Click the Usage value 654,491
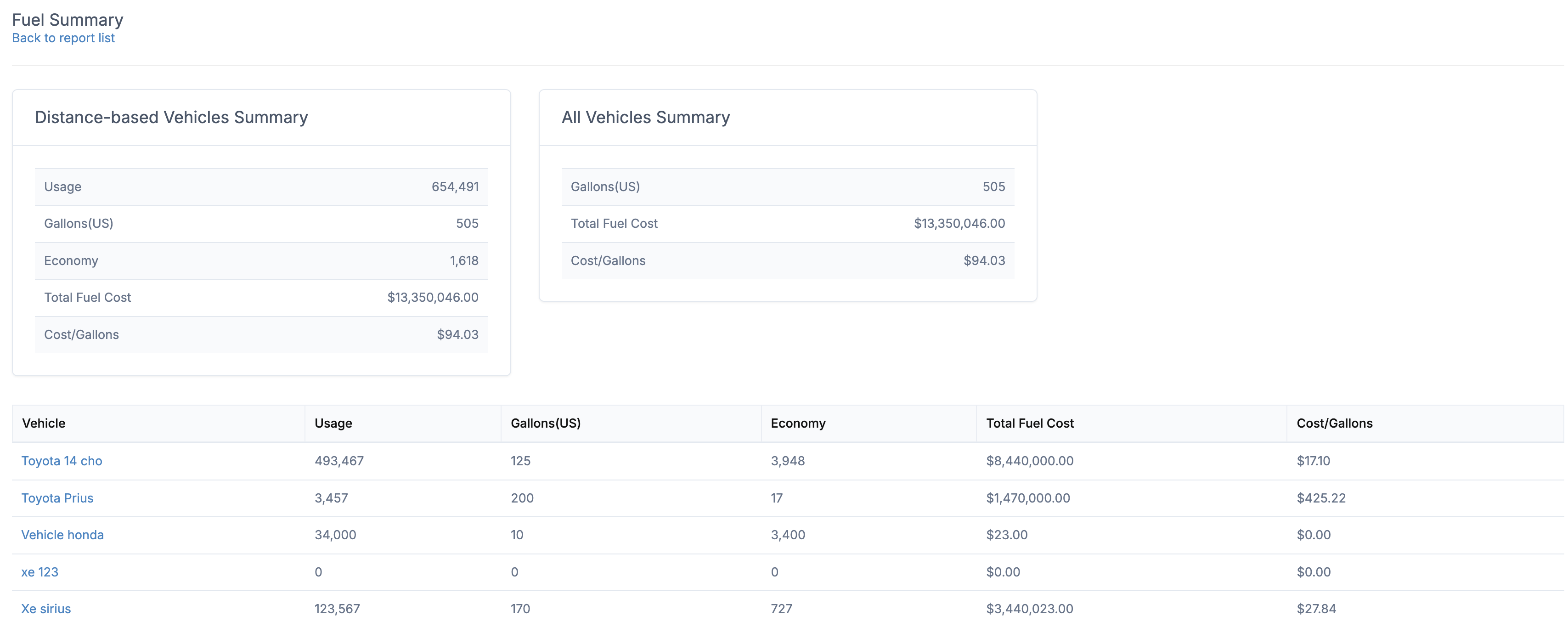Screen dimensions: 1568x644 coord(455,186)
